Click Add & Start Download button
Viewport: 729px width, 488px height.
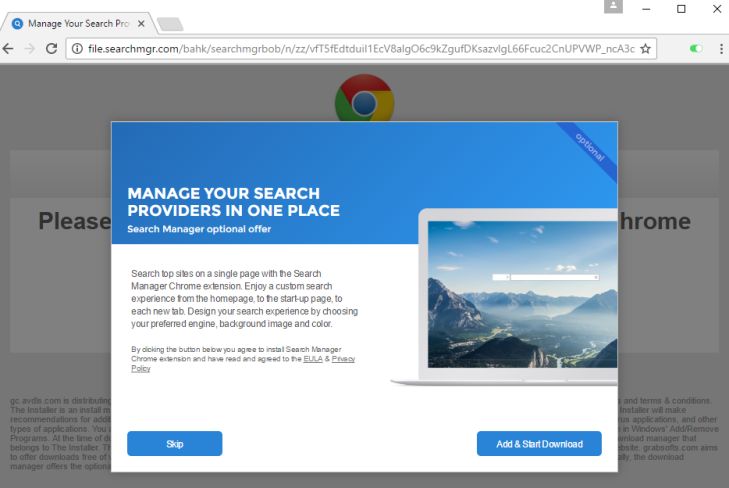coord(539,443)
